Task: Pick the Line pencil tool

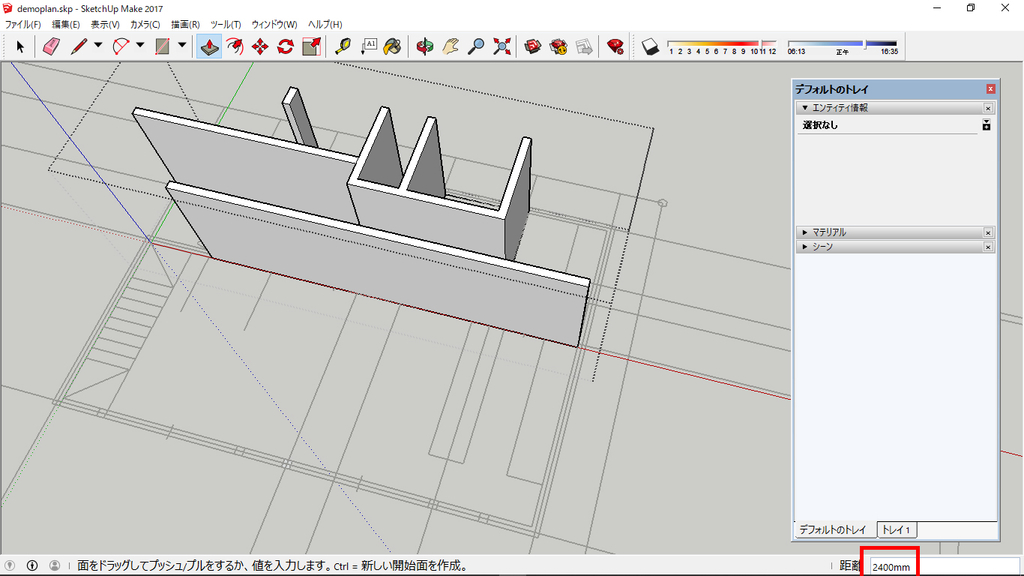Action: [79, 46]
